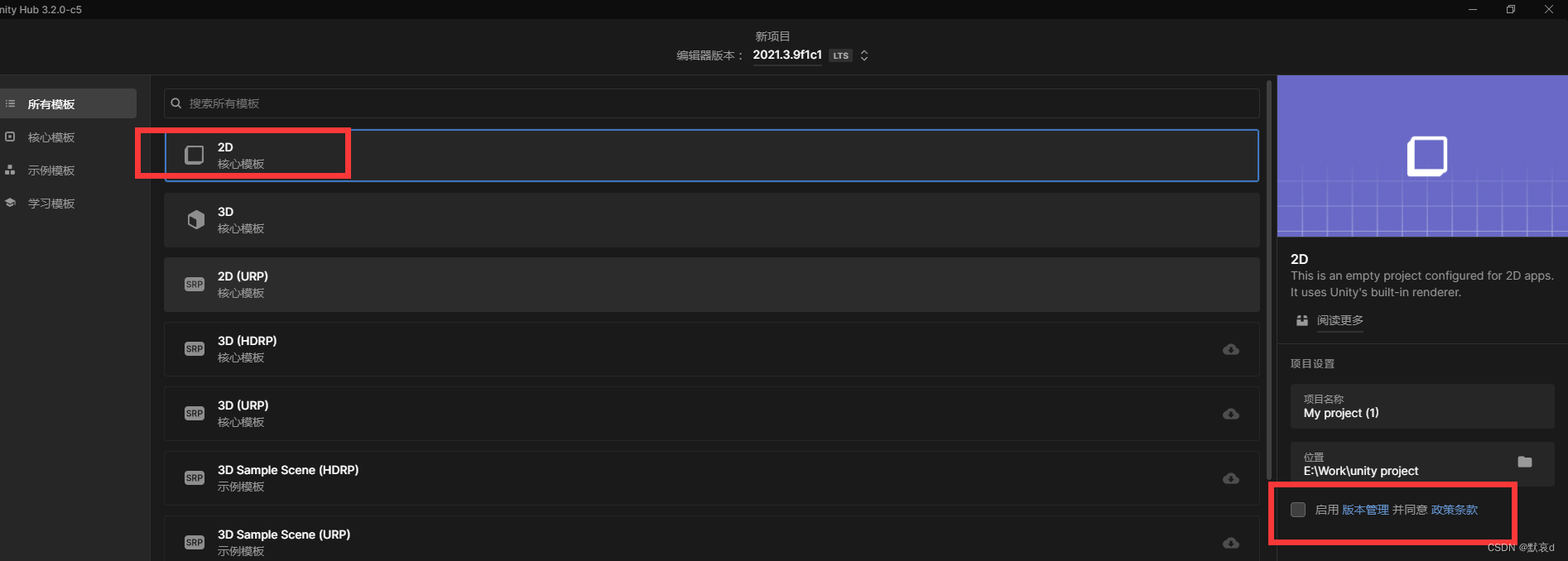Click SRP badge on 2D (URP)
Viewport: 1568px width, 561px height.
pyautogui.click(x=195, y=285)
